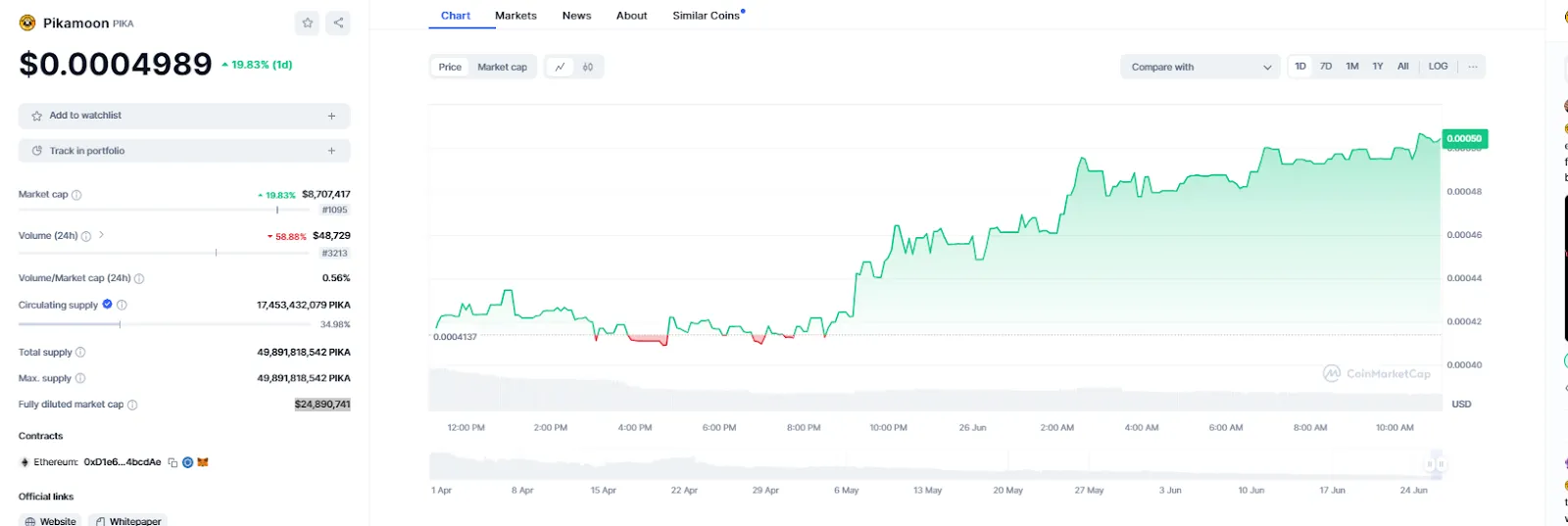
Task: Open Total supply info icon
Action: click(80, 353)
